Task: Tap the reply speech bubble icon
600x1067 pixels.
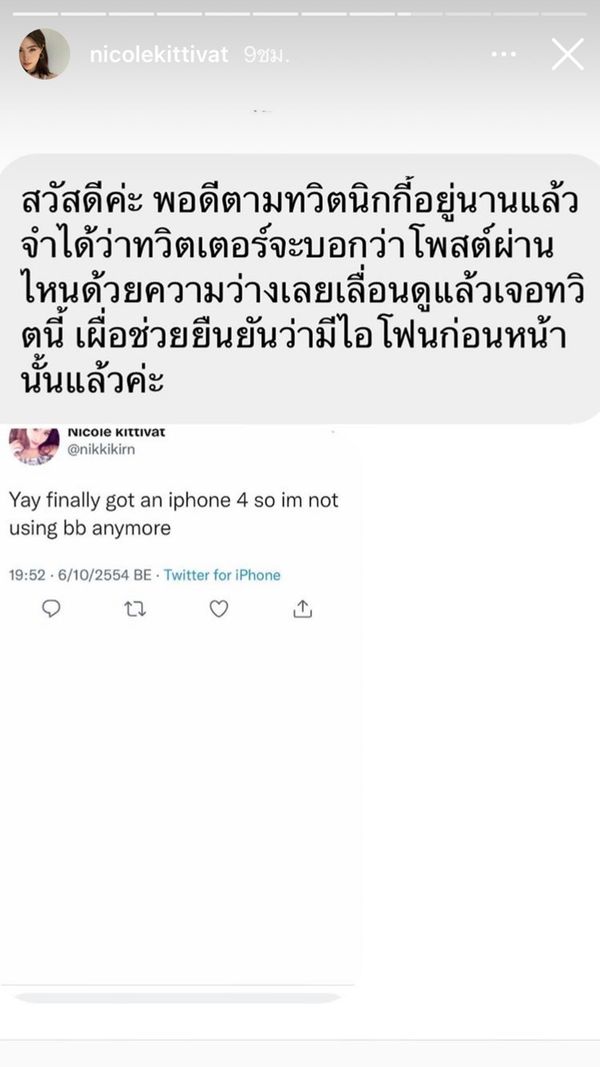Action: click(52, 608)
